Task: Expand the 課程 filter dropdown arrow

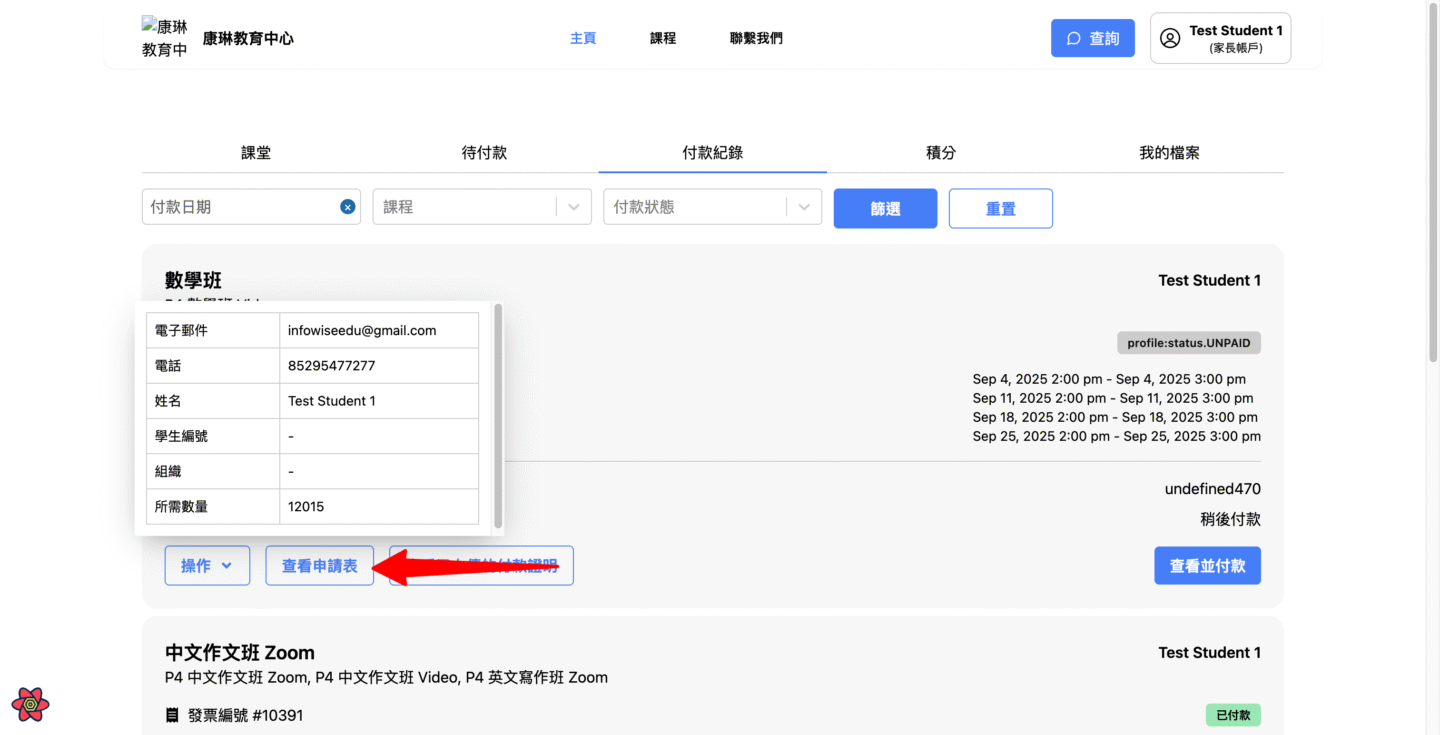Action: (x=574, y=207)
